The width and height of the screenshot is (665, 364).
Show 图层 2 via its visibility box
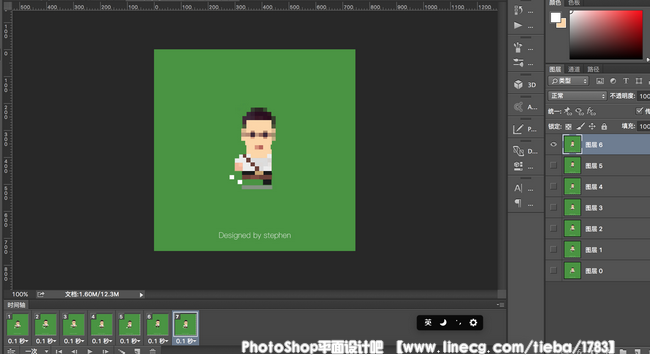coord(553,228)
